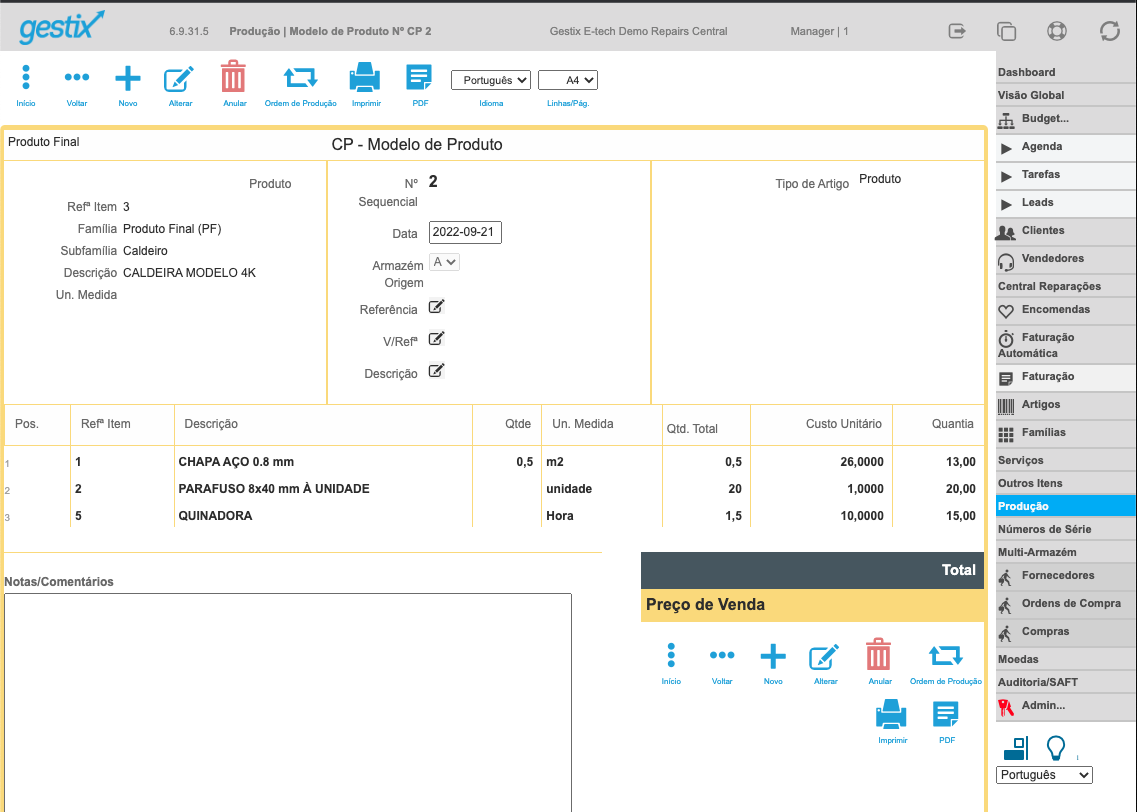The width and height of the screenshot is (1137, 812).
Task: Open the Encomendas menu item
Action: click(1065, 310)
